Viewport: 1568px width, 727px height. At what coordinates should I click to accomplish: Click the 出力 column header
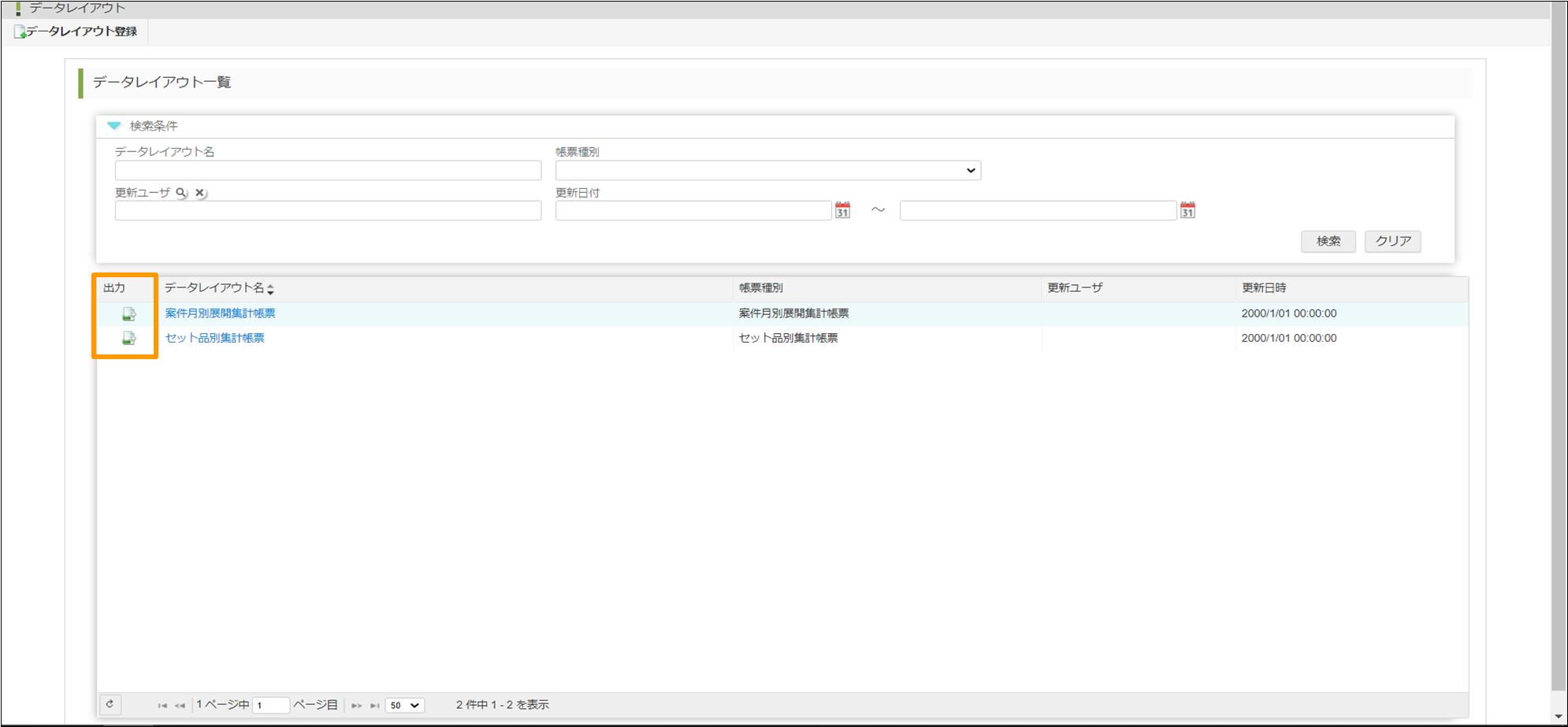coord(114,288)
